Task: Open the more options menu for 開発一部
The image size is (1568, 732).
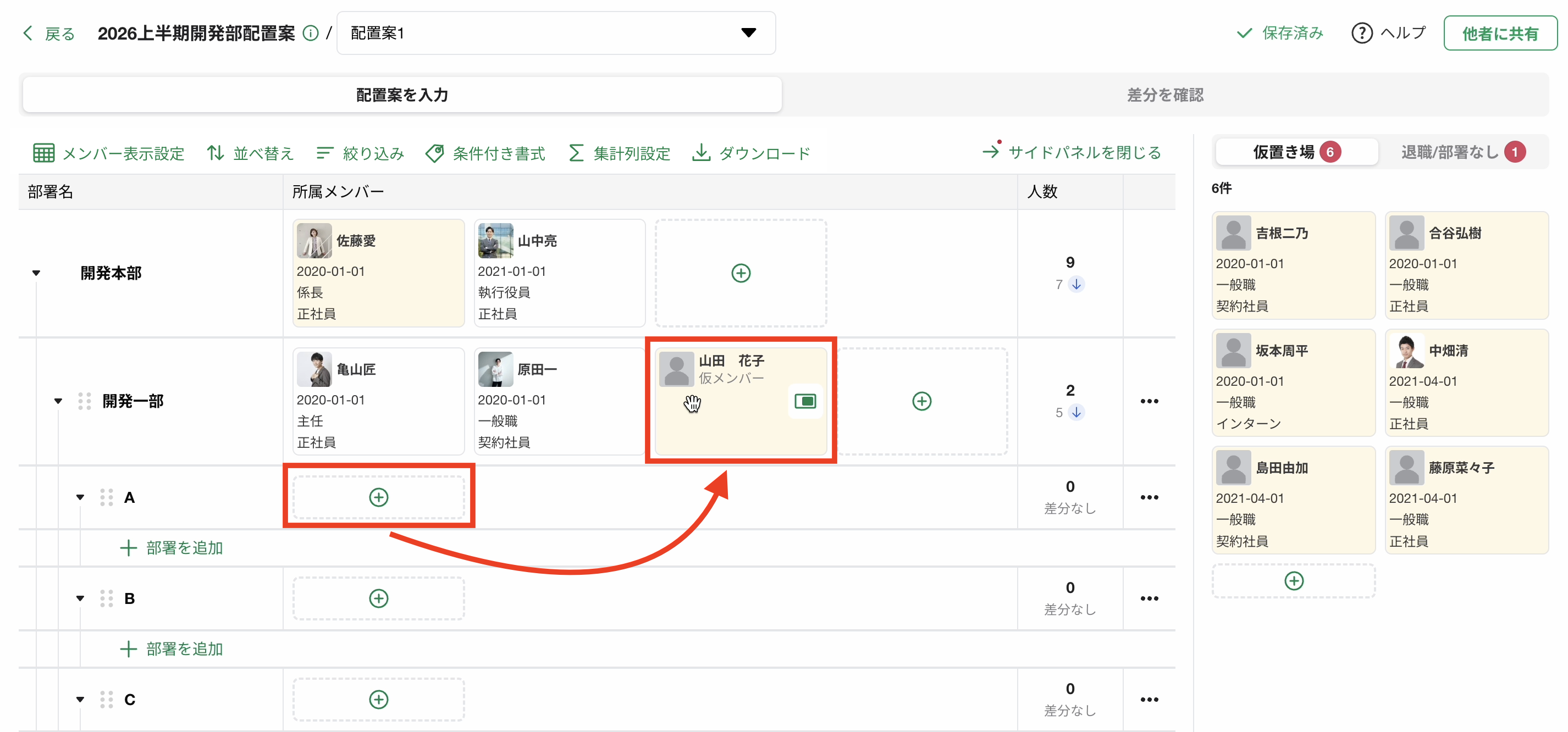Action: pos(1149,401)
